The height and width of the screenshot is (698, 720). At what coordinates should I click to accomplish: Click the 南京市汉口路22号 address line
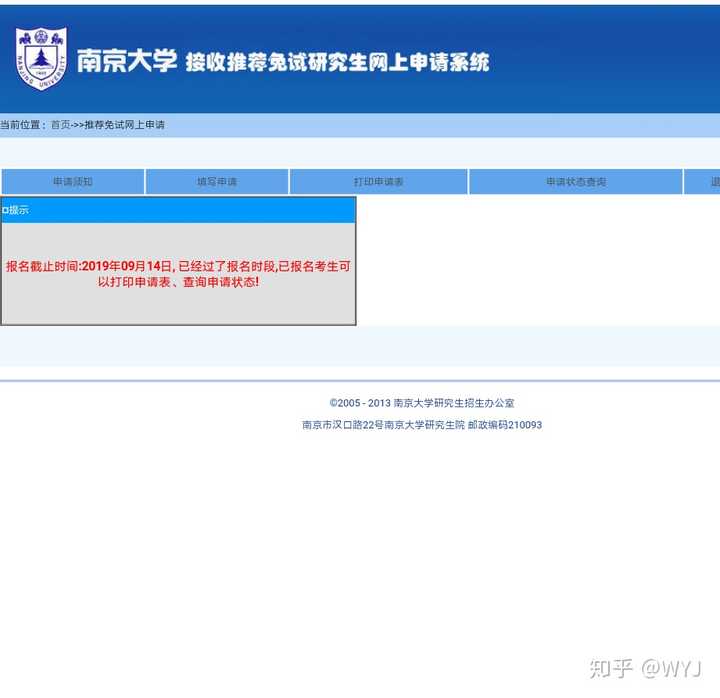point(422,425)
